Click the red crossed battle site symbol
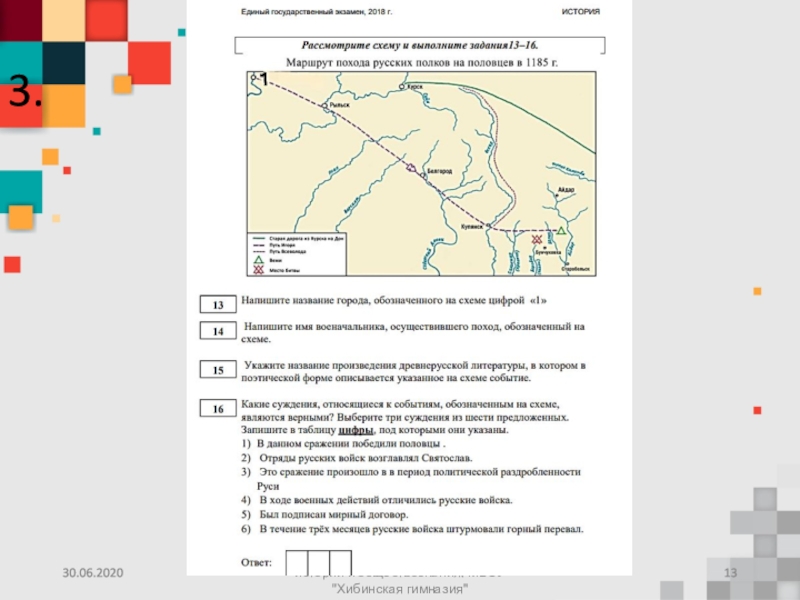 (537, 240)
